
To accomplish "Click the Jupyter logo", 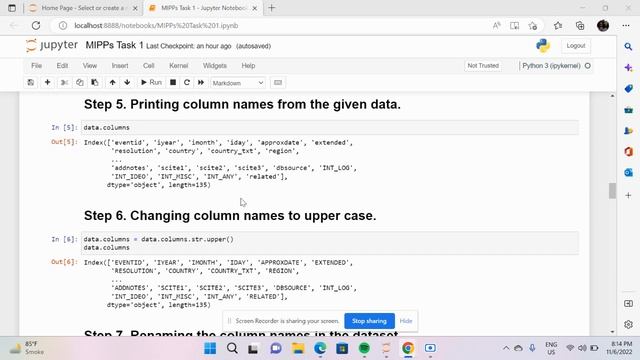I will (x=51, y=45).
